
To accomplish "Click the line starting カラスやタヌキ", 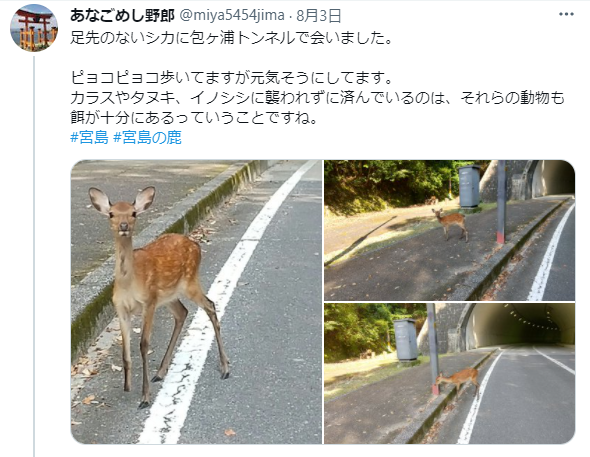I will point(317,98).
